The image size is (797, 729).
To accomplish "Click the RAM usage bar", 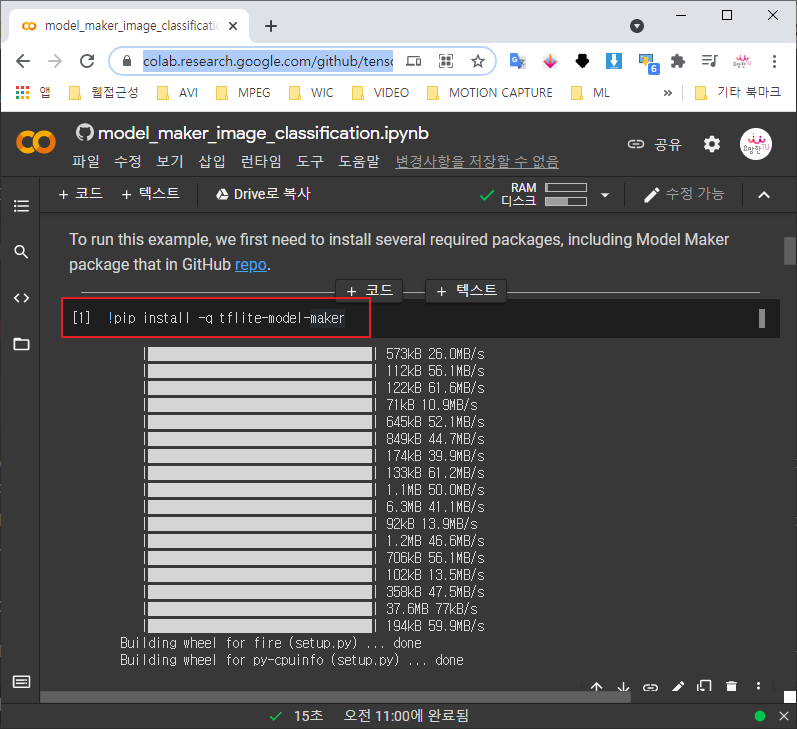I will [x=566, y=188].
